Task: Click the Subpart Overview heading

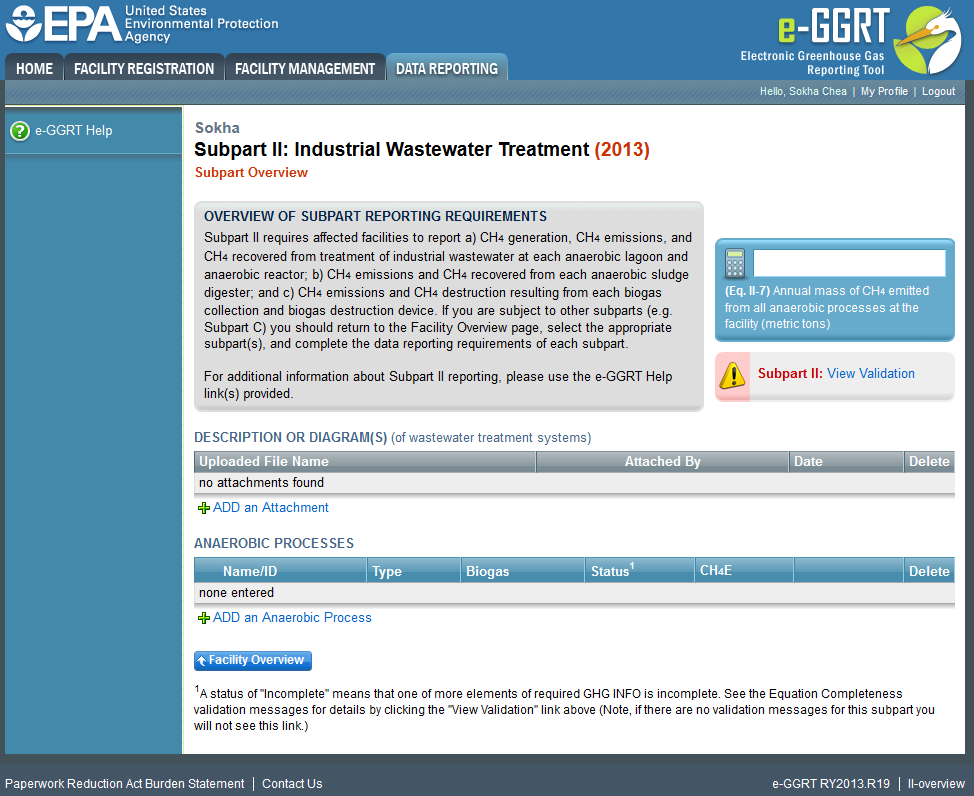Action: click(x=251, y=173)
